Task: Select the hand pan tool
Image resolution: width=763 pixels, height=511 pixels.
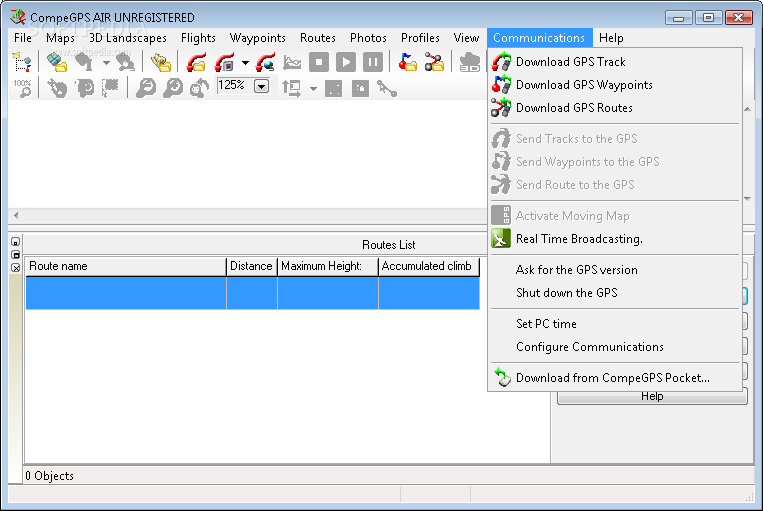Action: 57,88
